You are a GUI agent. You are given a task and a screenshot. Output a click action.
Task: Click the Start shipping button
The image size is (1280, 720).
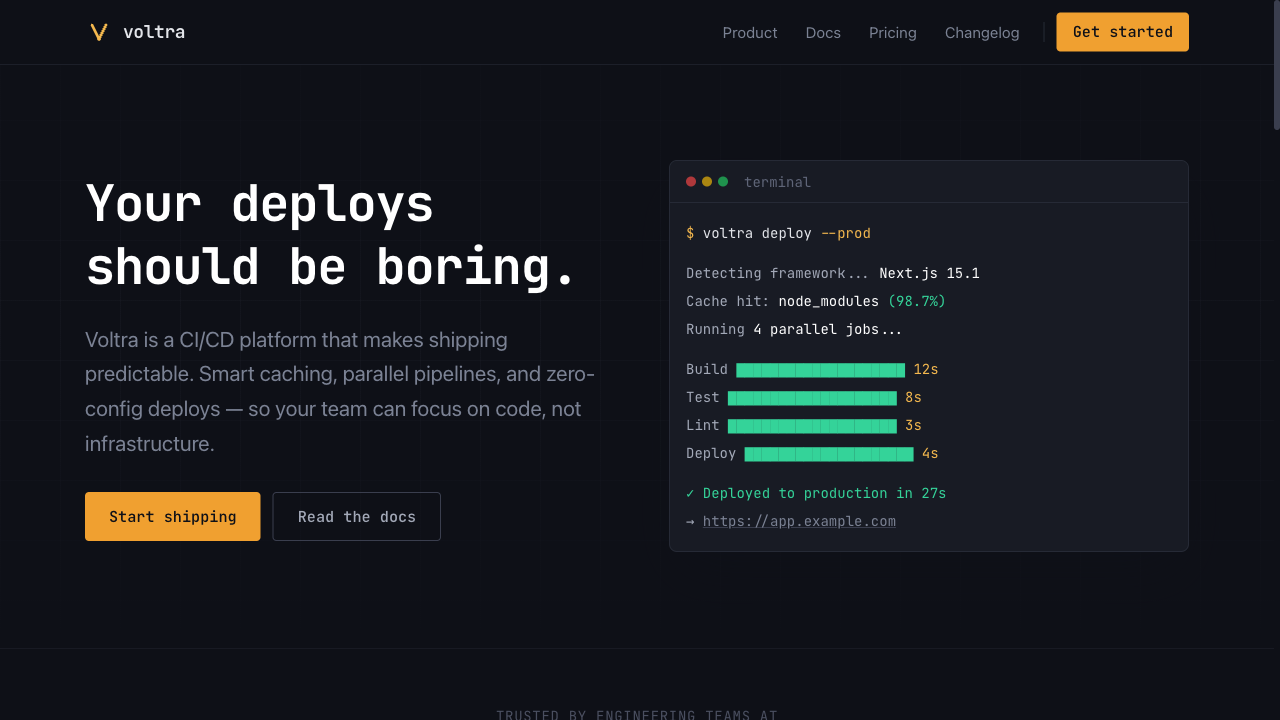pyautogui.click(x=173, y=516)
